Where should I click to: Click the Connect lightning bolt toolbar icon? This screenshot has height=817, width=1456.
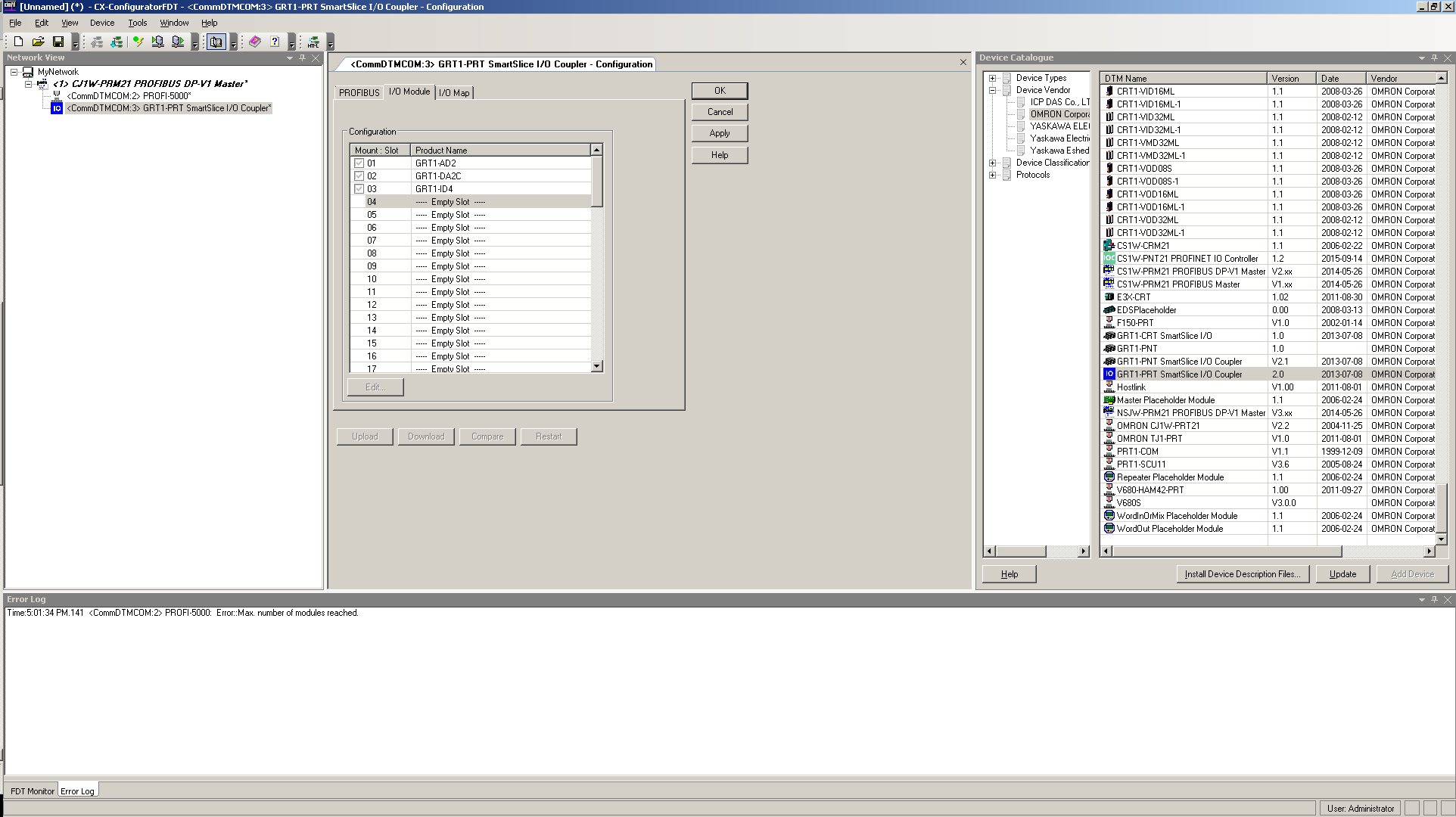[138, 42]
